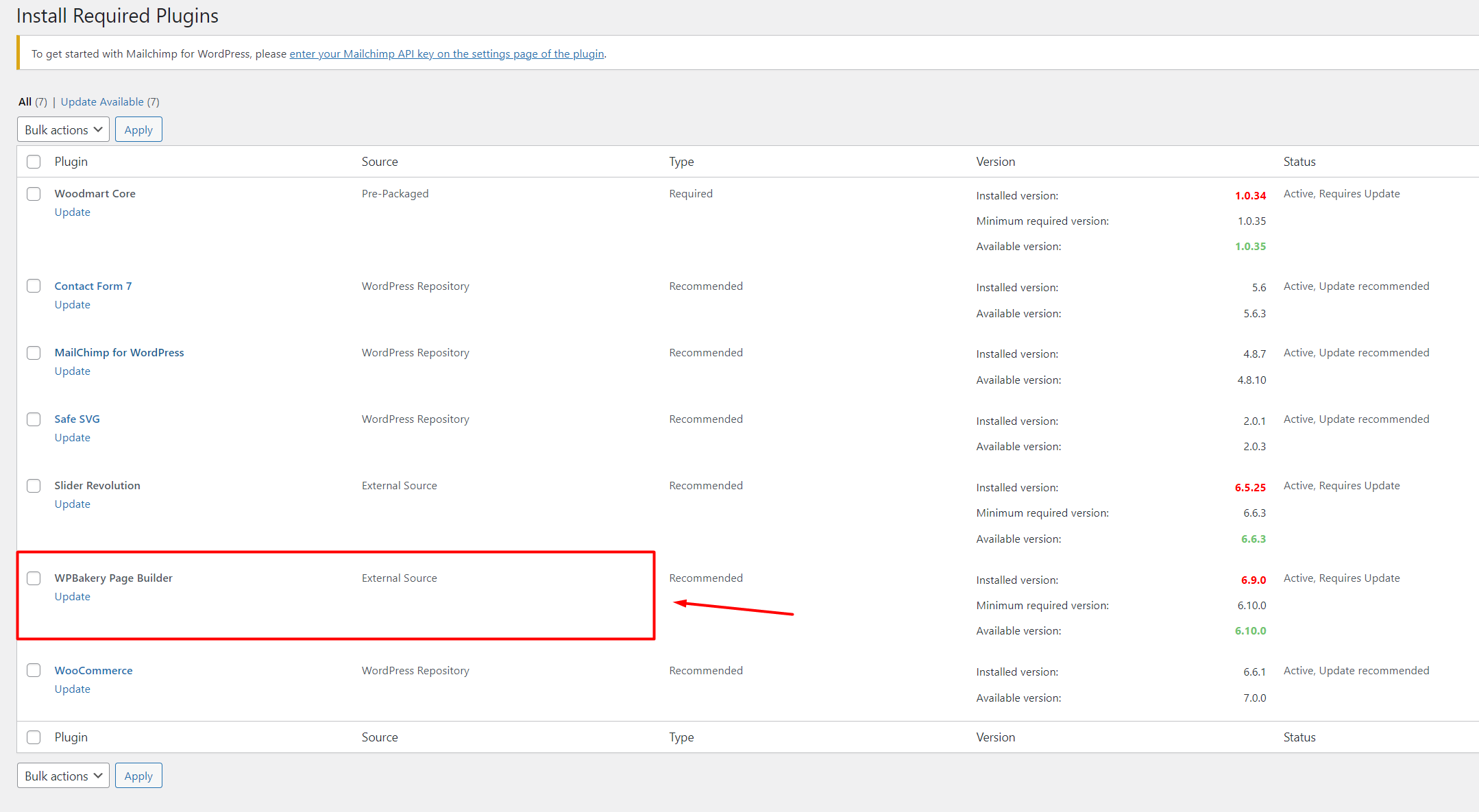
Task: Click Slider Revolution available version 6.6.3
Action: [1254, 539]
